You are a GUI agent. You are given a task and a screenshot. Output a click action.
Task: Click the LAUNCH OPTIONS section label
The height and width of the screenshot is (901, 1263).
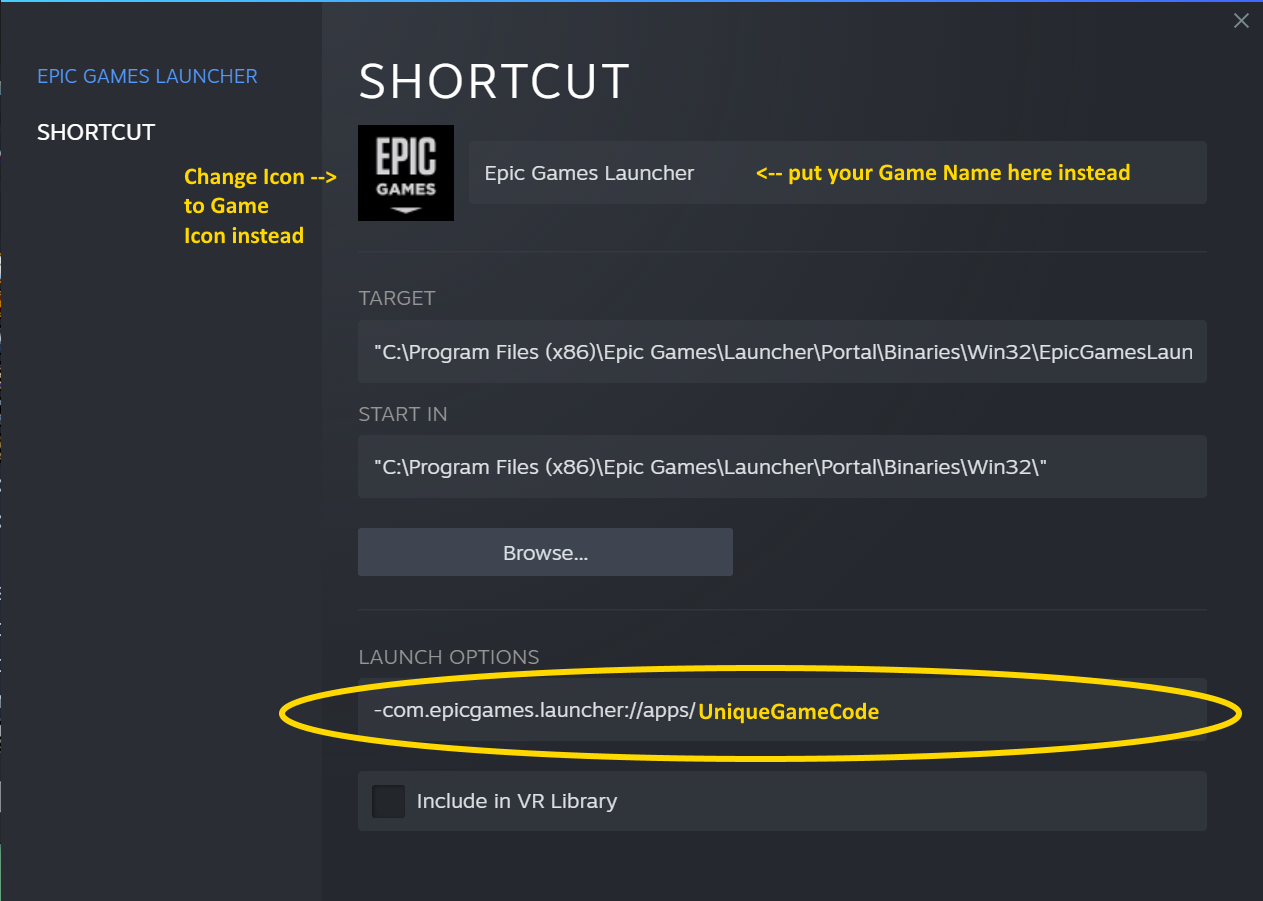(449, 657)
